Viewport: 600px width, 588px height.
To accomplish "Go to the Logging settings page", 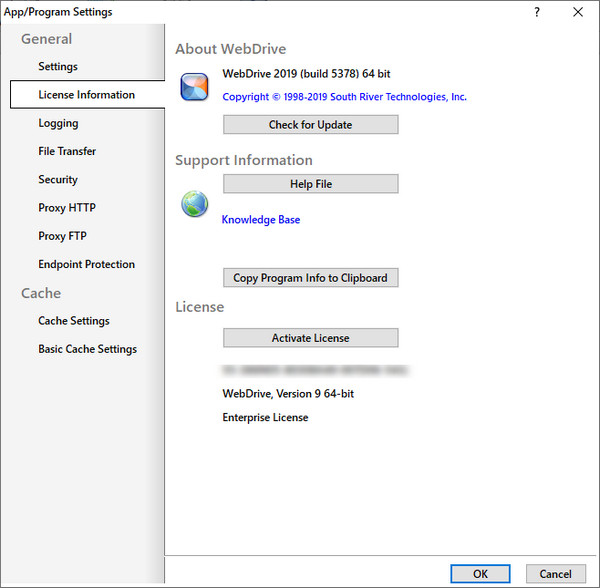I will pos(58,123).
